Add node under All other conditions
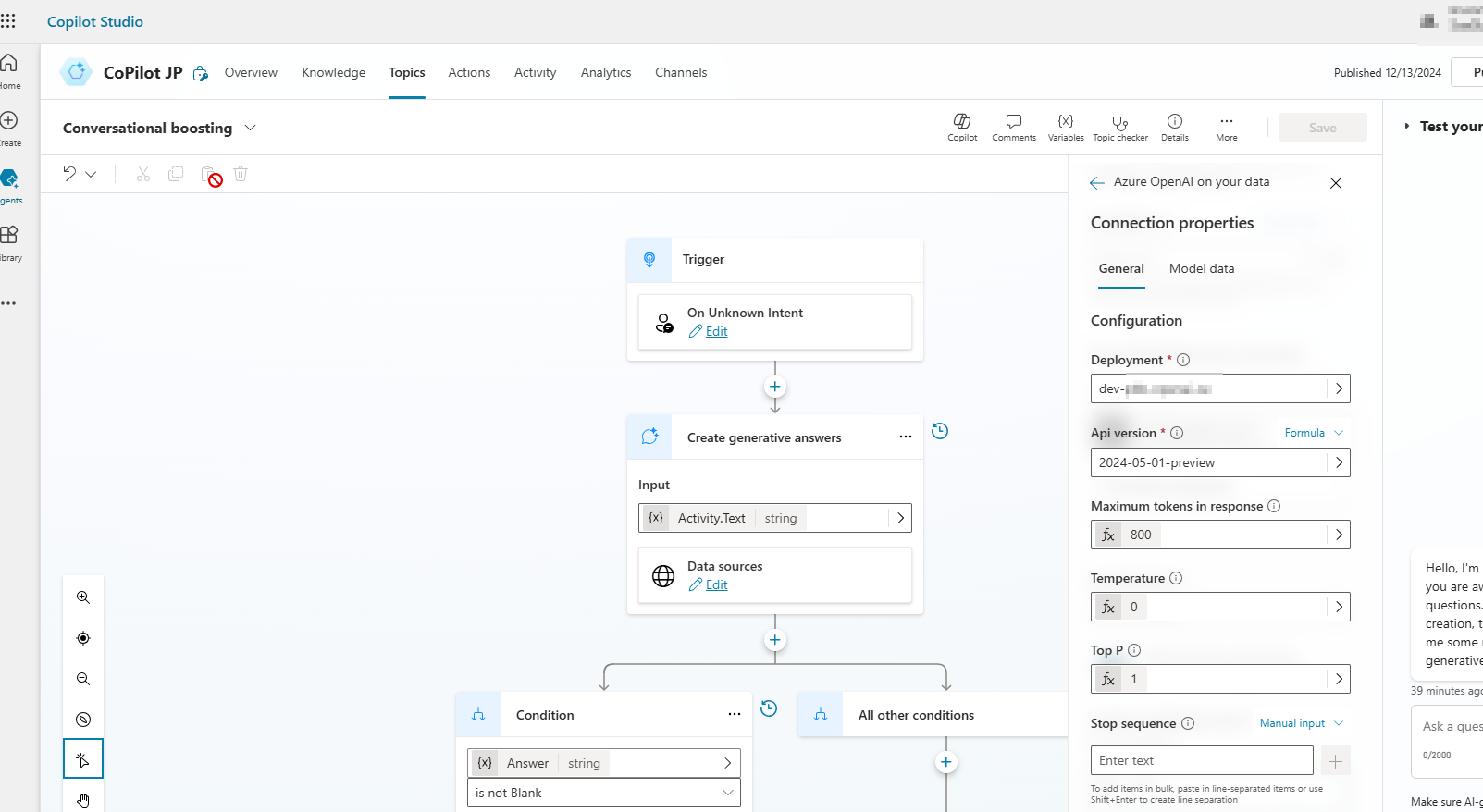Screen dimensions: 1483x812 (x=945, y=762)
